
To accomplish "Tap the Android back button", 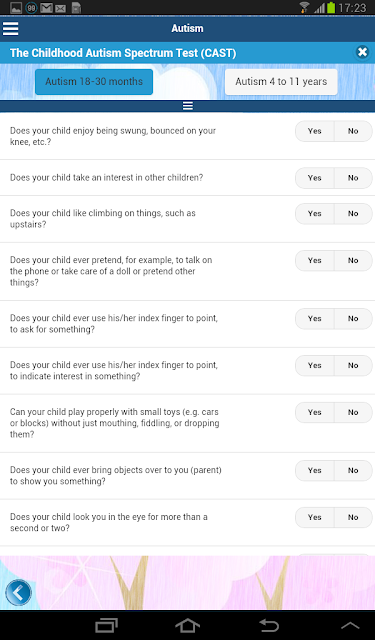I will click(x=269, y=625).
